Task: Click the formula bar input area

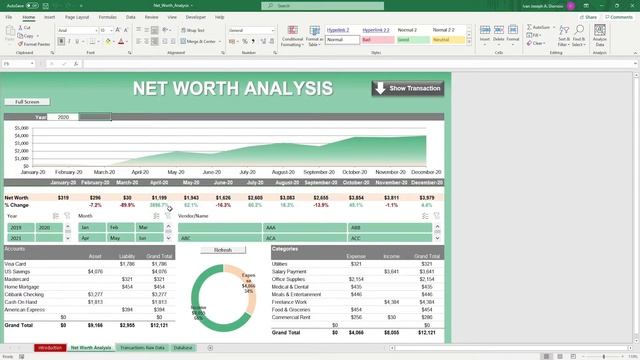Action: click(x=358, y=64)
